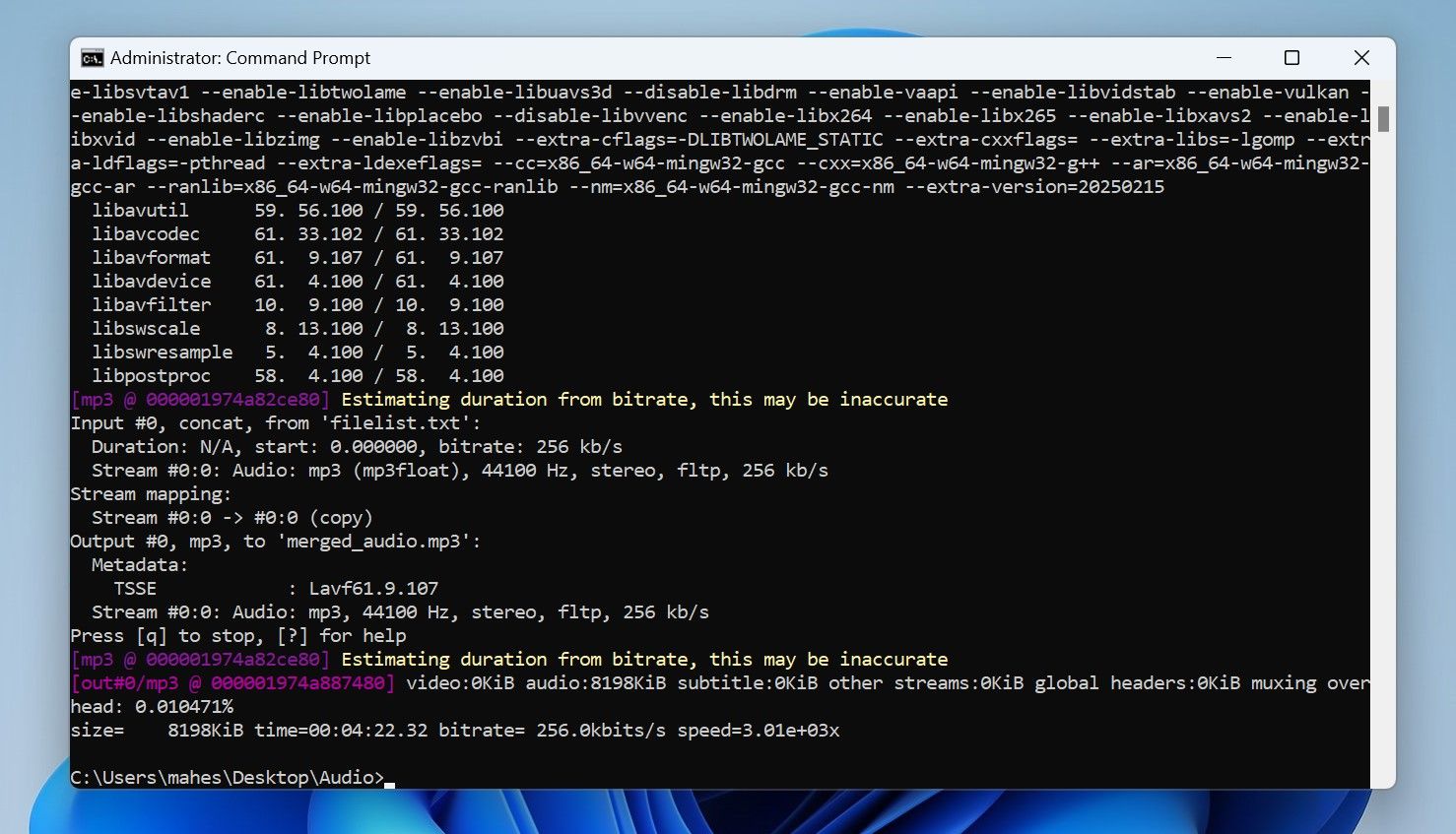Click the 'Administrator: Command Prompt' title text
The height and width of the screenshot is (834, 1456).
pos(239,58)
